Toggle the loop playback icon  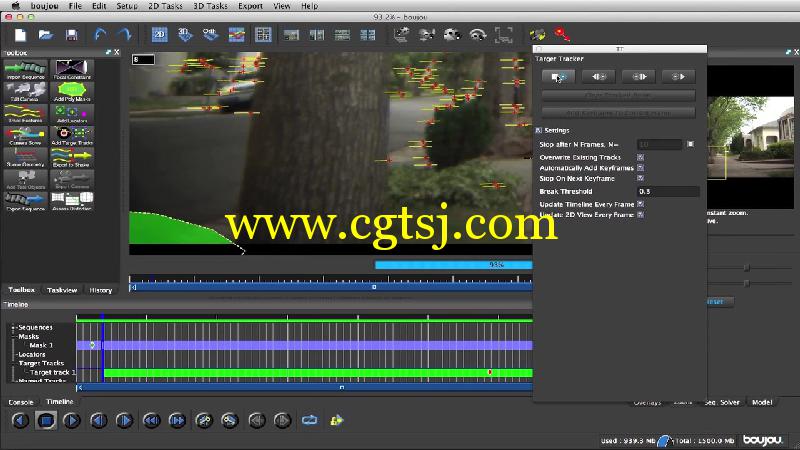310,420
